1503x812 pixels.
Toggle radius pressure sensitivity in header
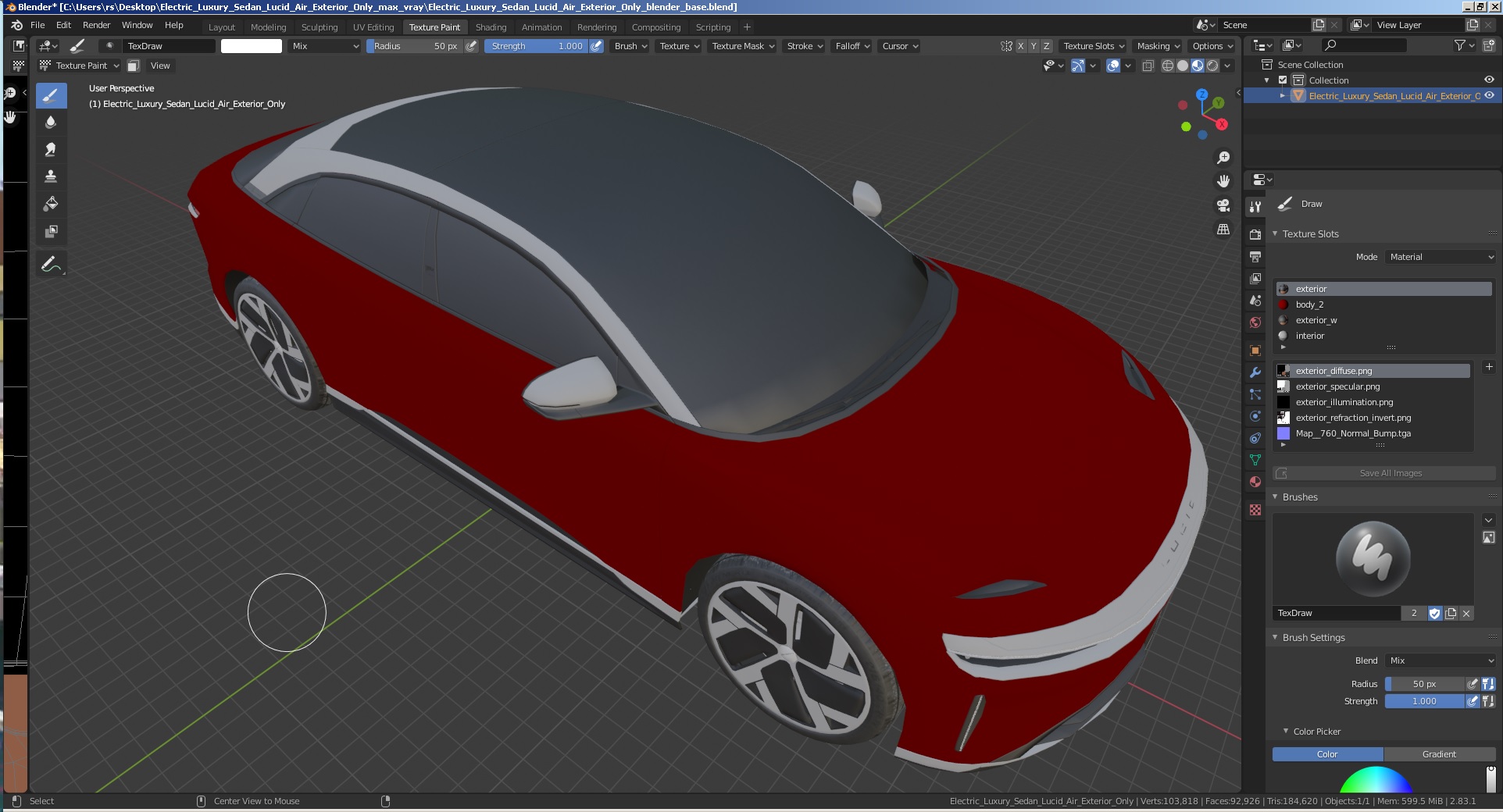click(471, 46)
